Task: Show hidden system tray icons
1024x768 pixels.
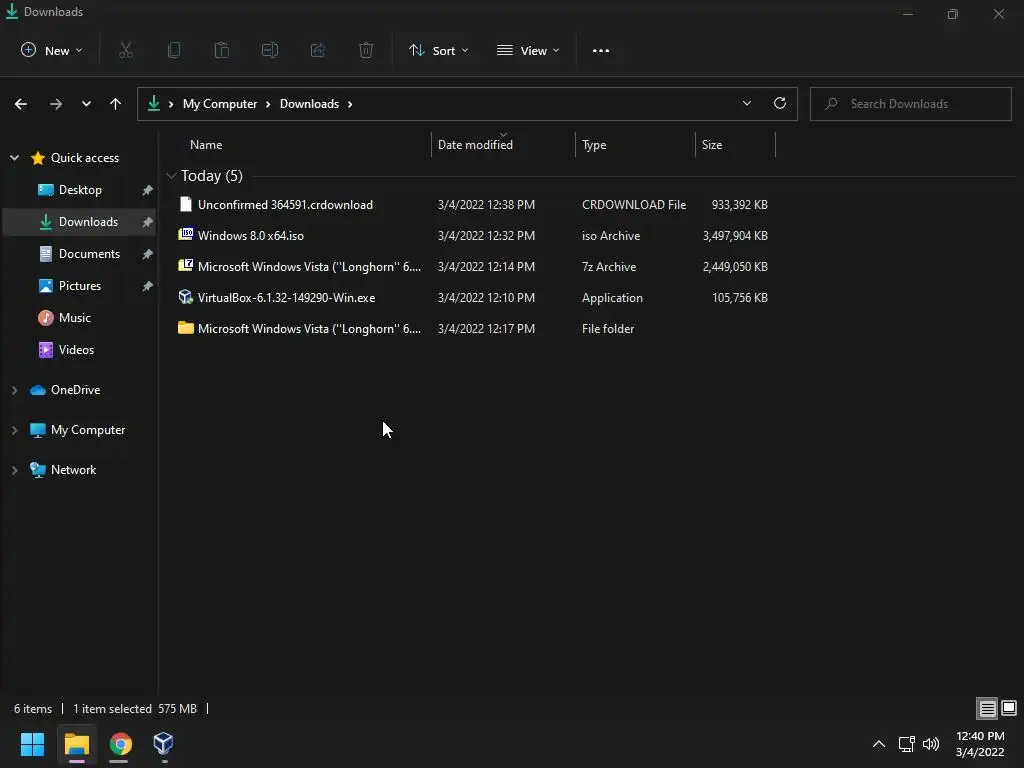Action: pos(879,744)
